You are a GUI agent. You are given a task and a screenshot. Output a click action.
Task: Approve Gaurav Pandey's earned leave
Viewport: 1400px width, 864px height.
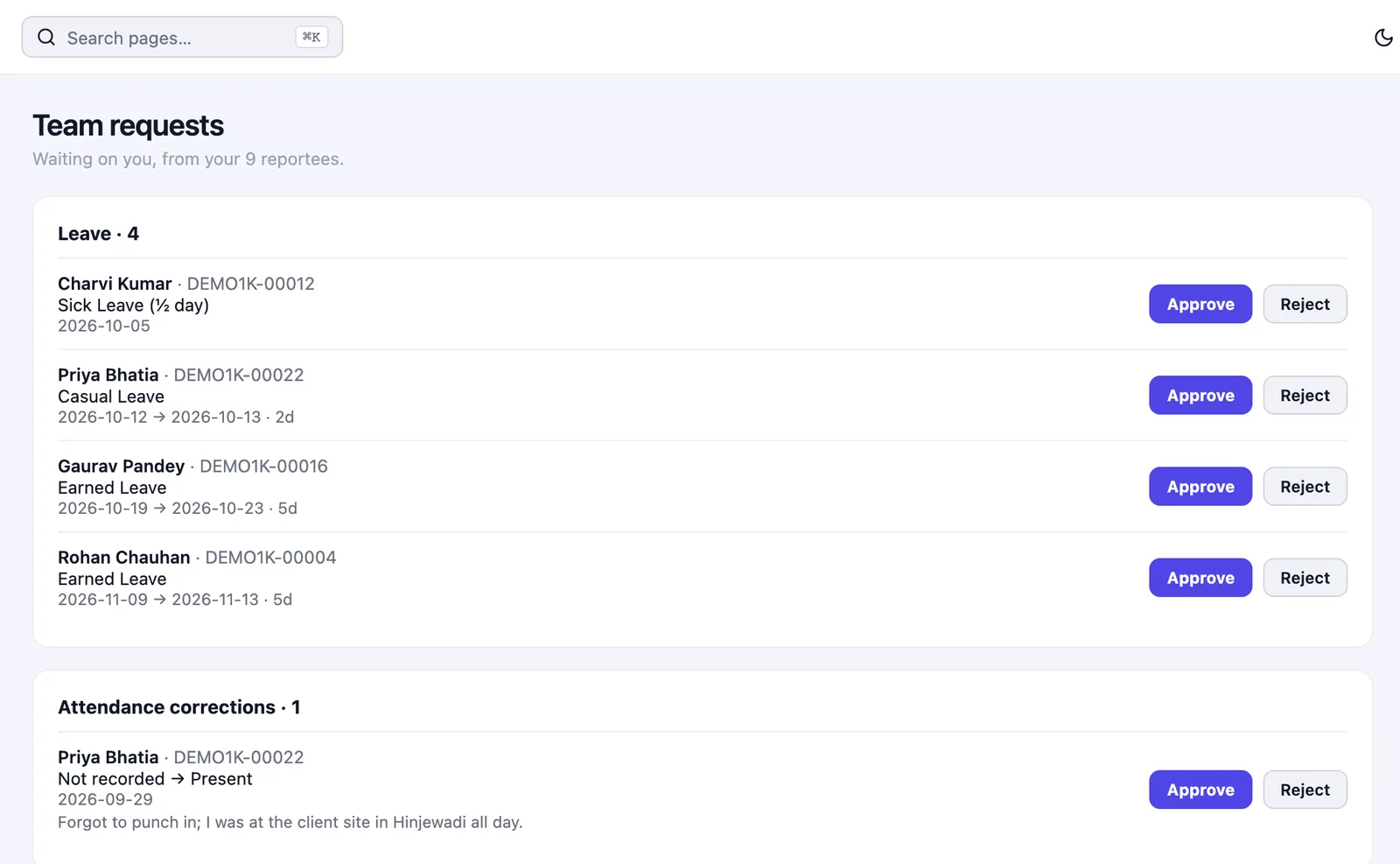click(1200, 486)
